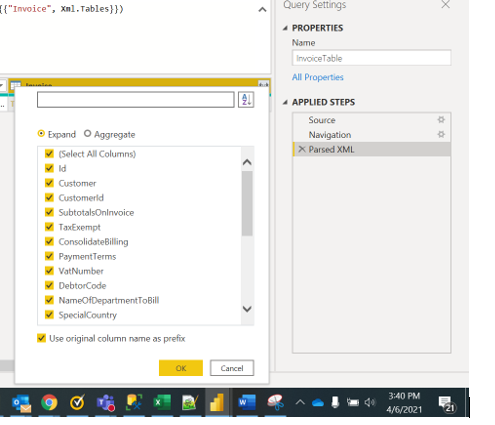Click the USB device tray icon
Screen dimensions: 495x425
[x=335, y=402]
